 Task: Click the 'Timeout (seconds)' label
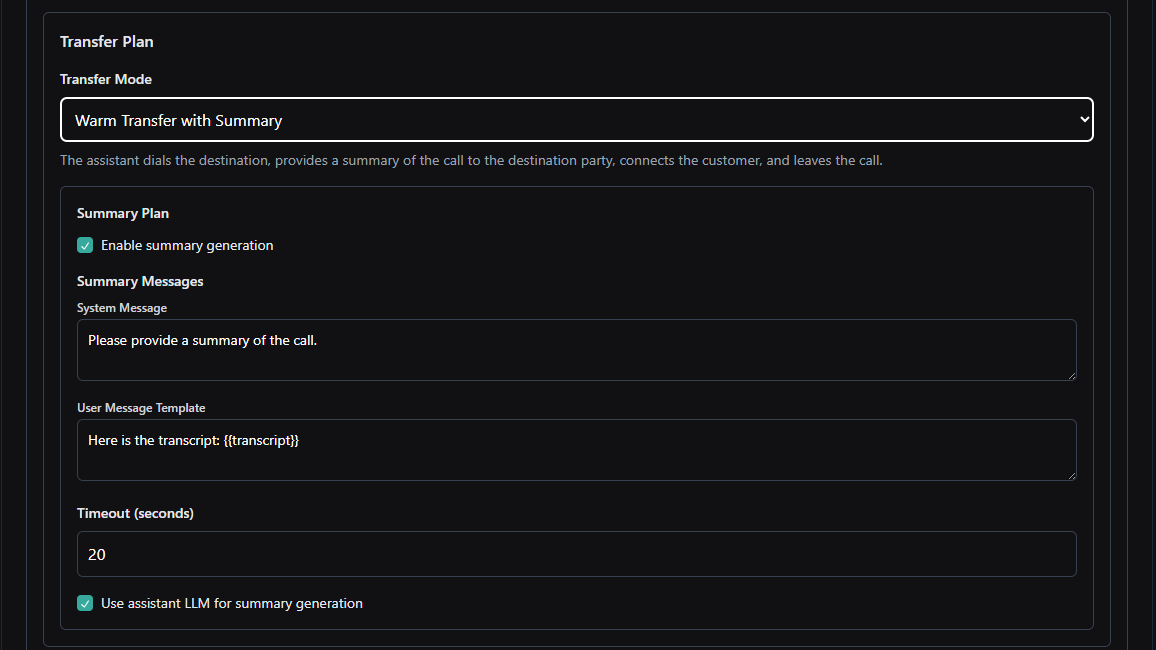[135, 513]
